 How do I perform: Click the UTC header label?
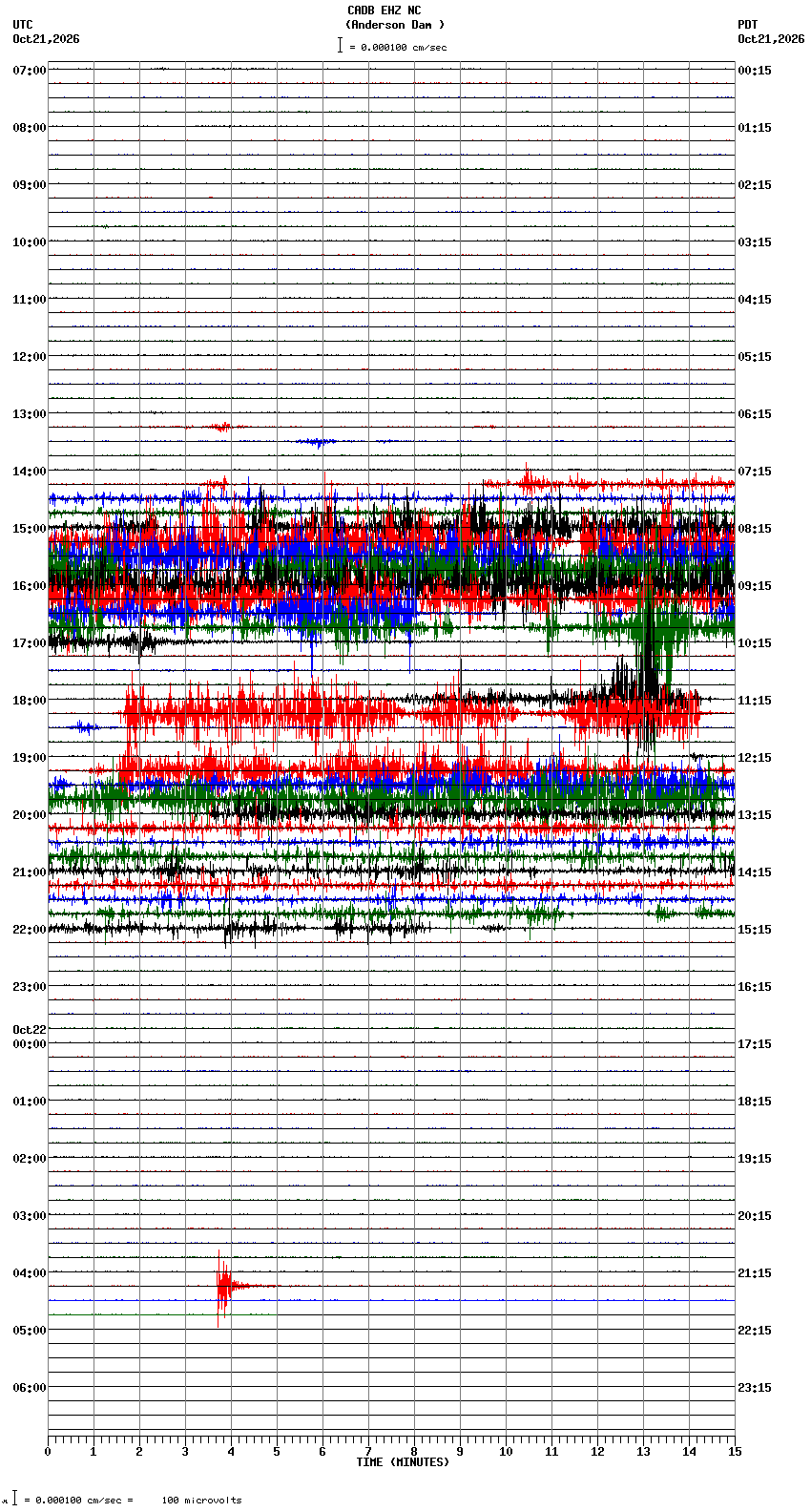23,25
